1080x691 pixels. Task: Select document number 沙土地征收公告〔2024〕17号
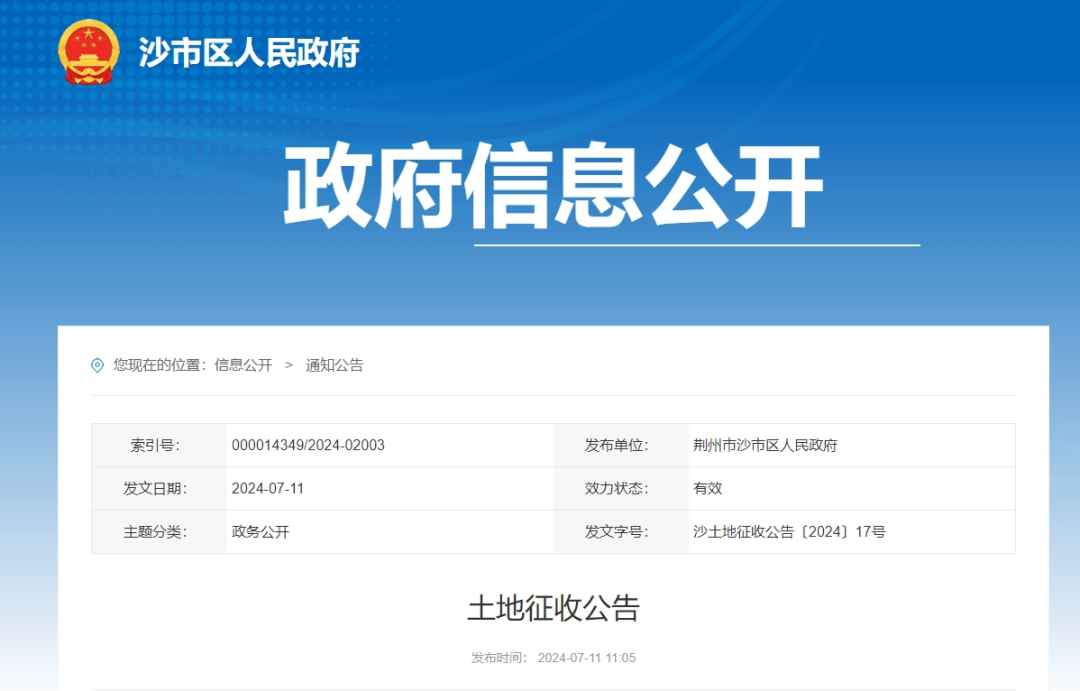(789, 532)
